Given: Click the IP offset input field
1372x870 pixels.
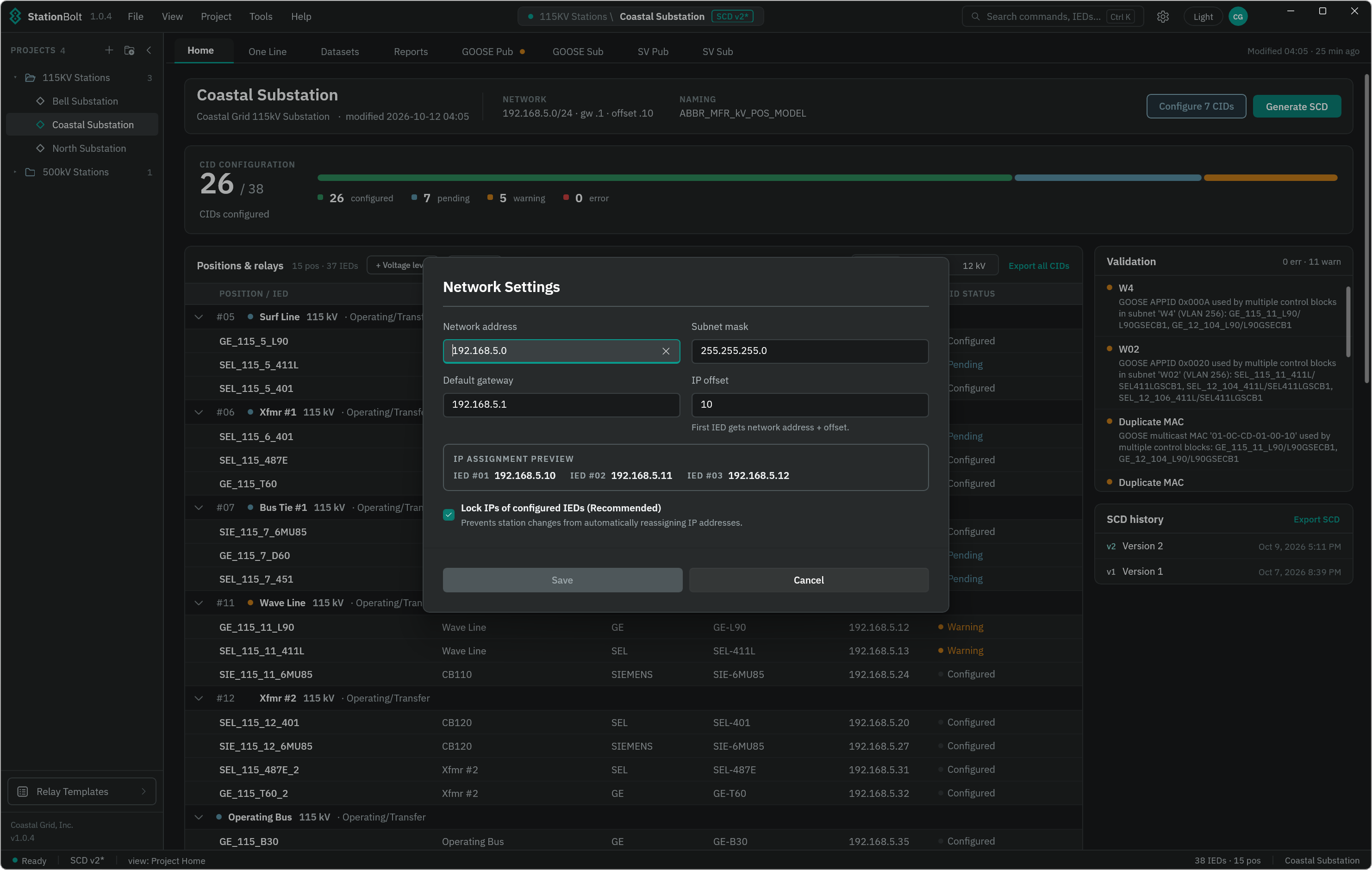Looking at the screenshot, I should pyautogui.click(x=810, y=404).
